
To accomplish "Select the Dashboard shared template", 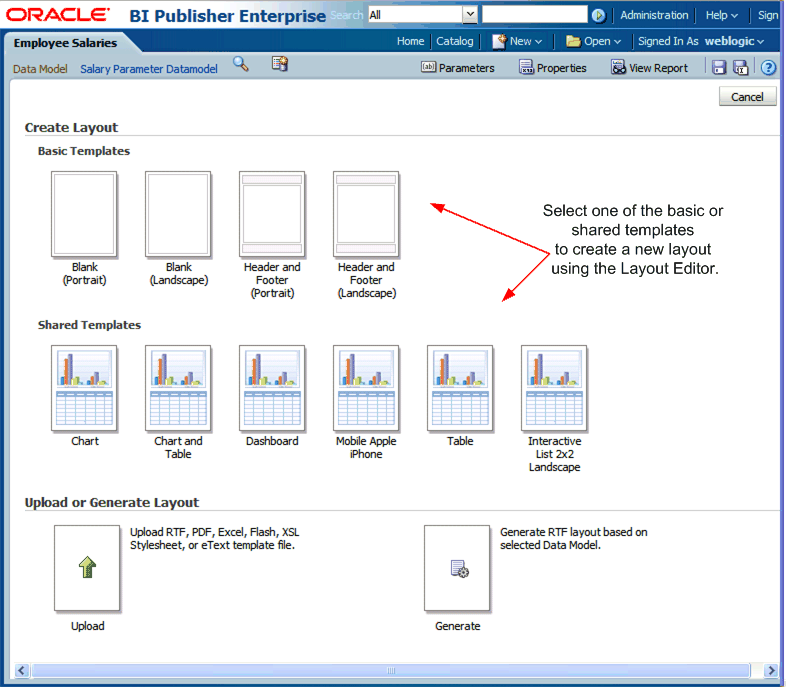I will tap(272, 388).
